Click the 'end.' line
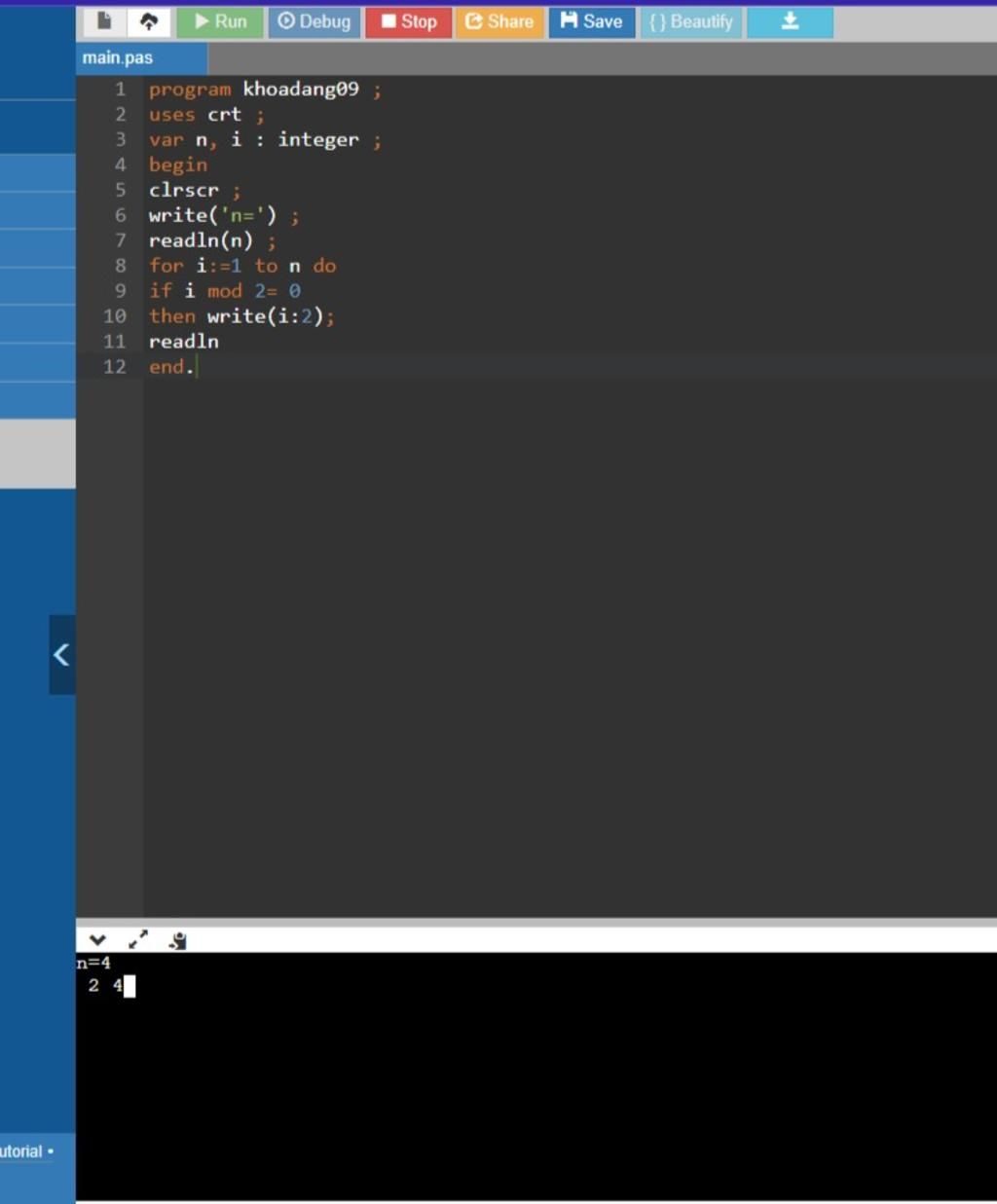Viewport: 997px width, 1204px height. click(x=171, y=368)
